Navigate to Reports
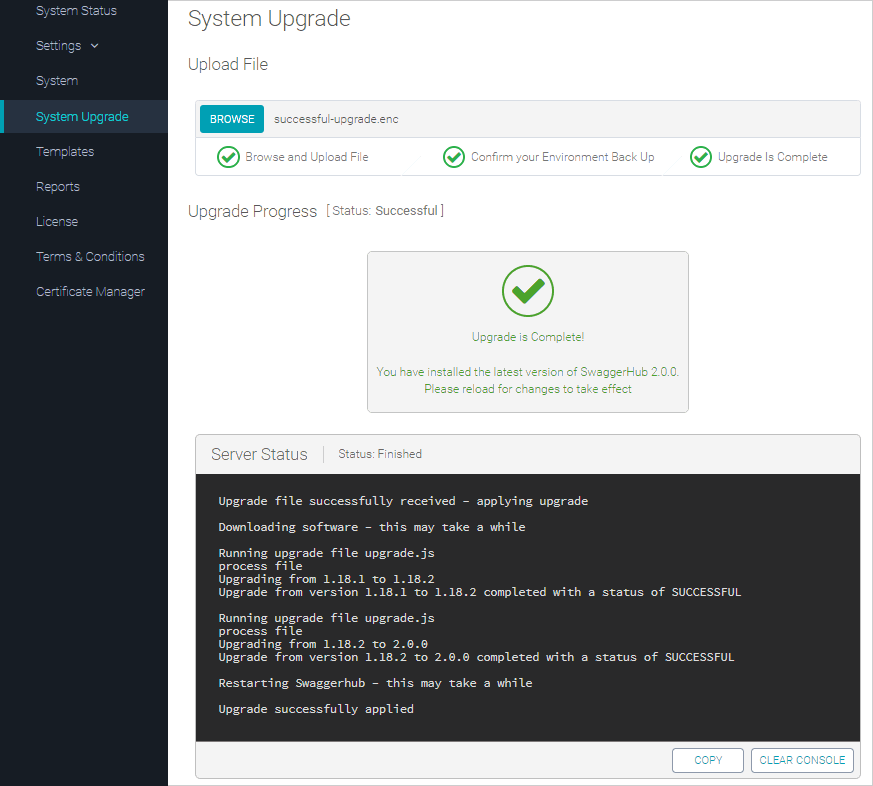This screenshot has width=873, height=786. click(58, 187)
